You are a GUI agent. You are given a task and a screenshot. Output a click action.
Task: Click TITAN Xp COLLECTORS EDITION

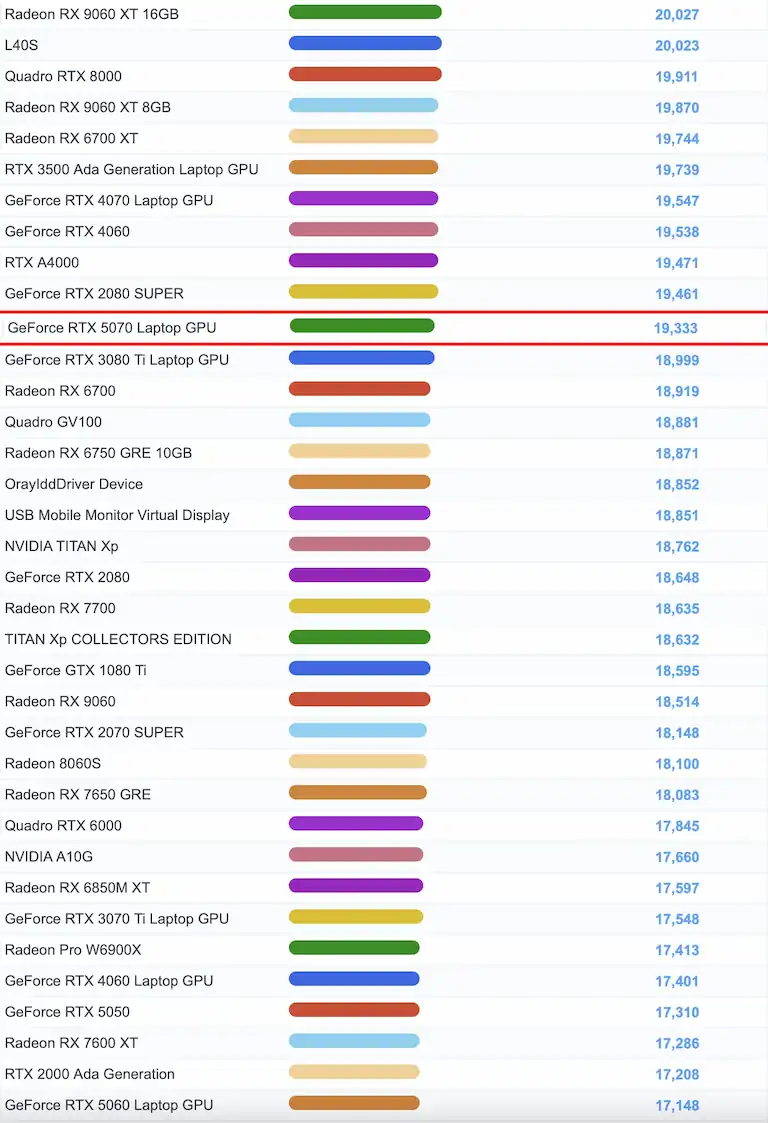[118, 640]
